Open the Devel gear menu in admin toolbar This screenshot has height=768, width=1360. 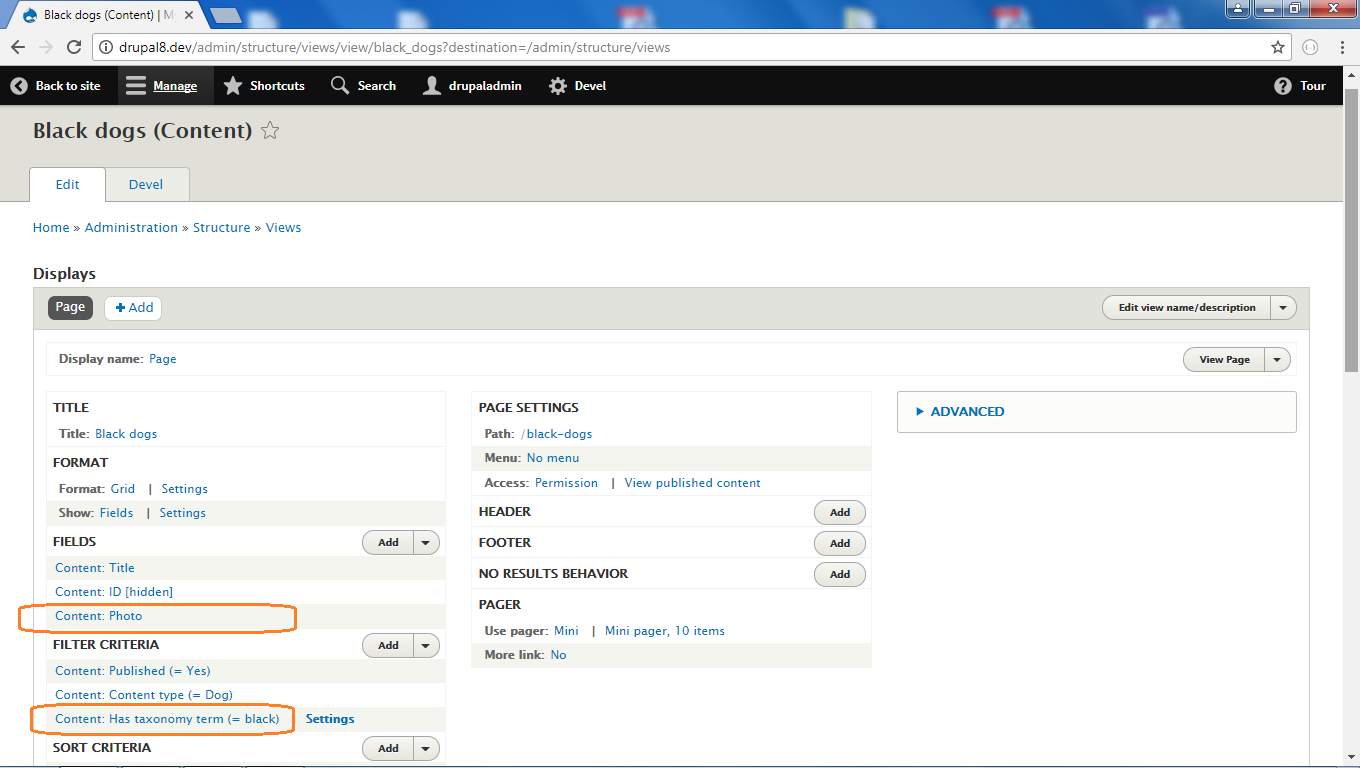click(x=577, y=85)
